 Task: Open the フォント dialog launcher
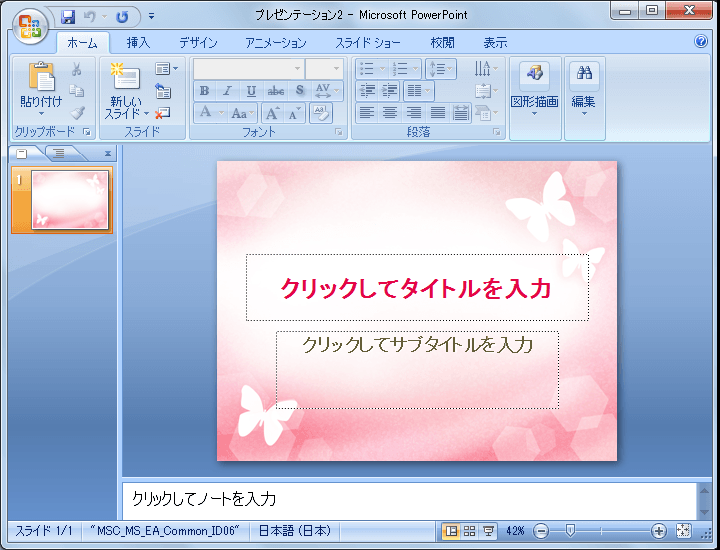[x=339, y=132]
